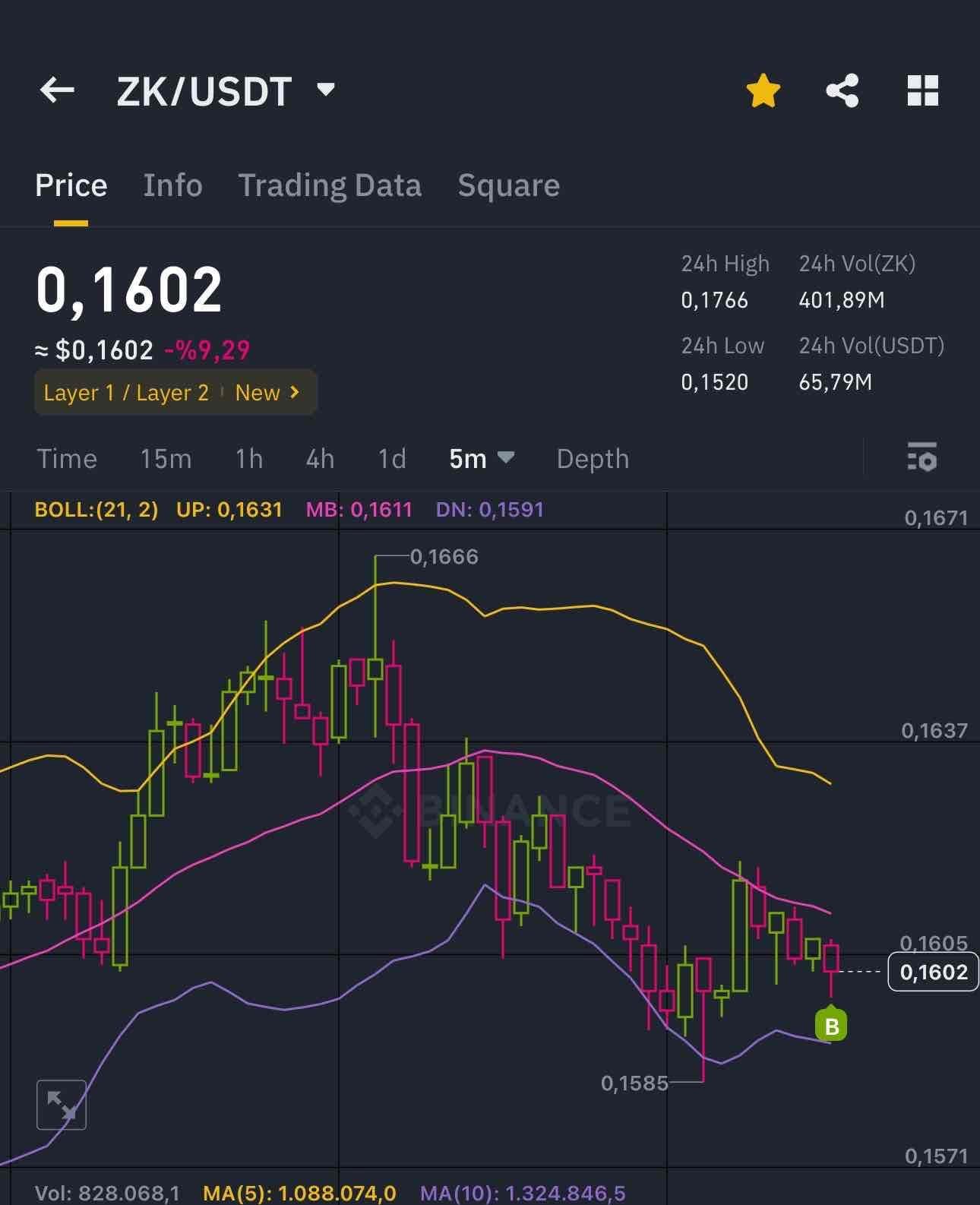The width and height of the screenshot is (980, 1205).
Task: Select the Time line chart view
Action: click(x=67, y=459)
